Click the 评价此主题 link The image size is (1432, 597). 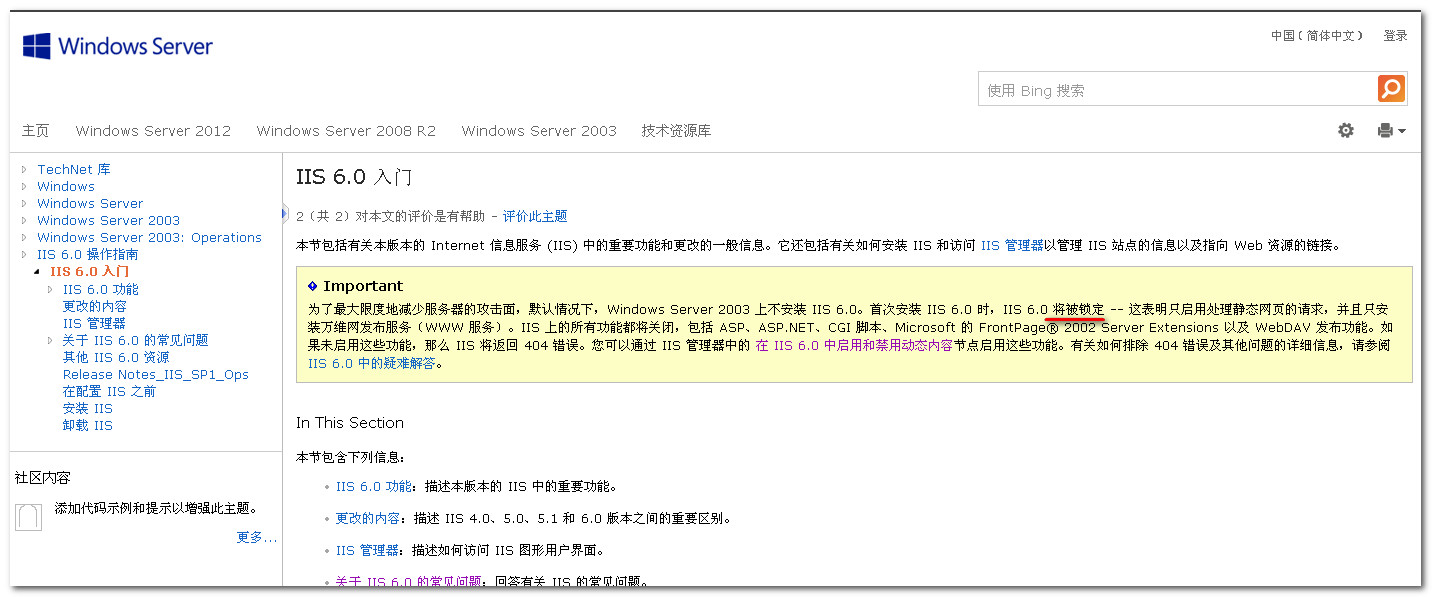535,216
